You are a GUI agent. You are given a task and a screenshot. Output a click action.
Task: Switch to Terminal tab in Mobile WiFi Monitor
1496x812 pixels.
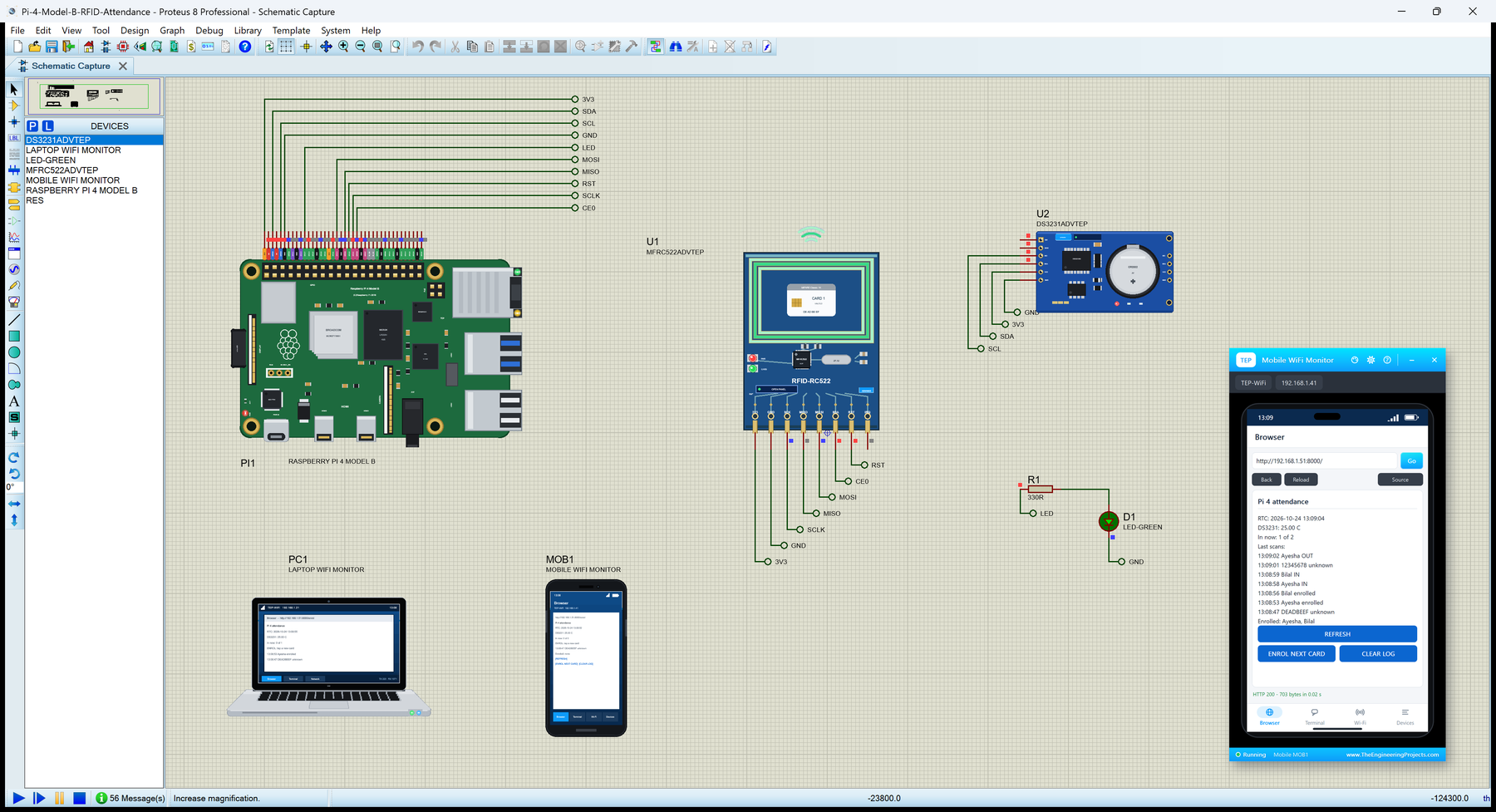click(1315, 716)
